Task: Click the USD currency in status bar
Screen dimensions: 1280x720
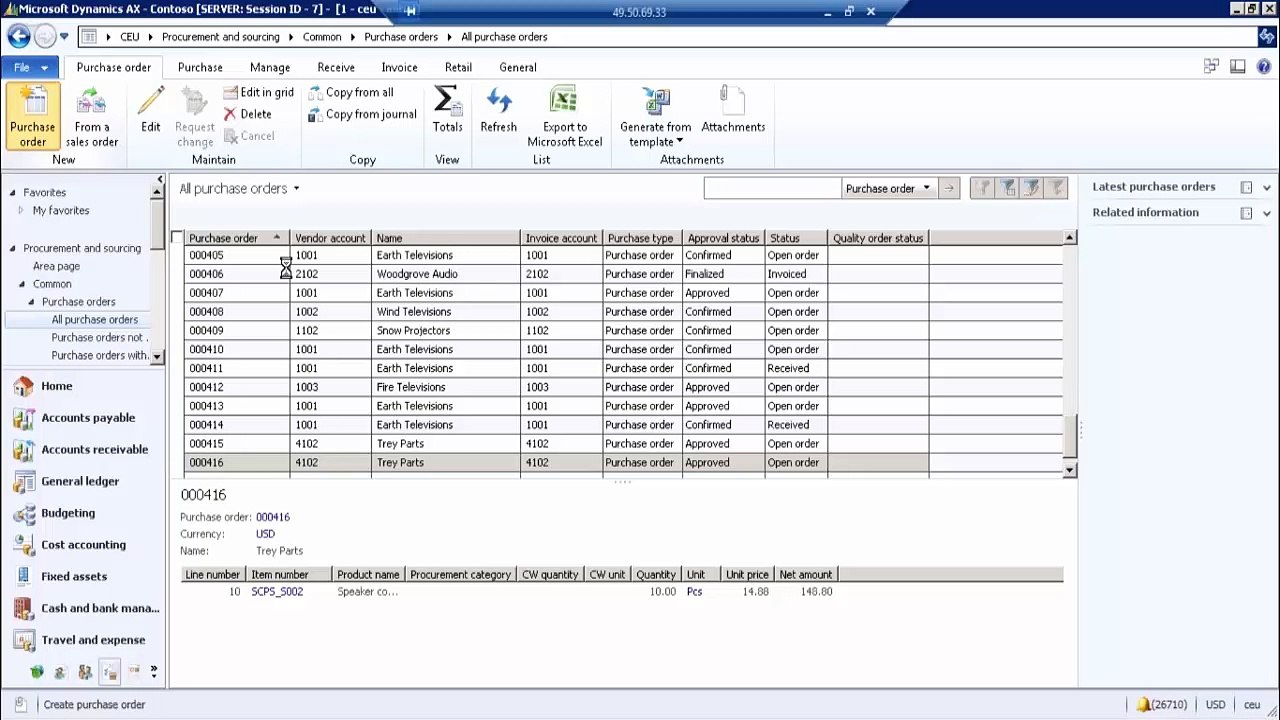Action: (x=1215, y=705)
